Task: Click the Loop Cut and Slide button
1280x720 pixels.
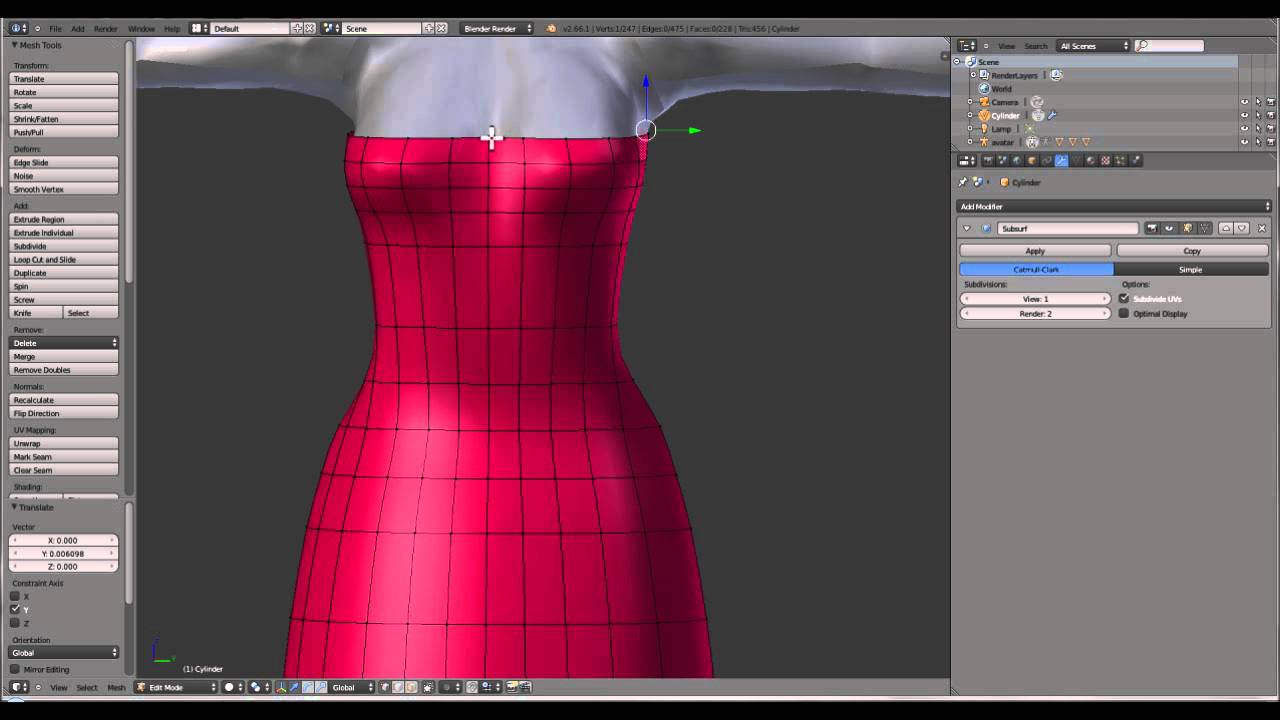Action: [64, 259]
